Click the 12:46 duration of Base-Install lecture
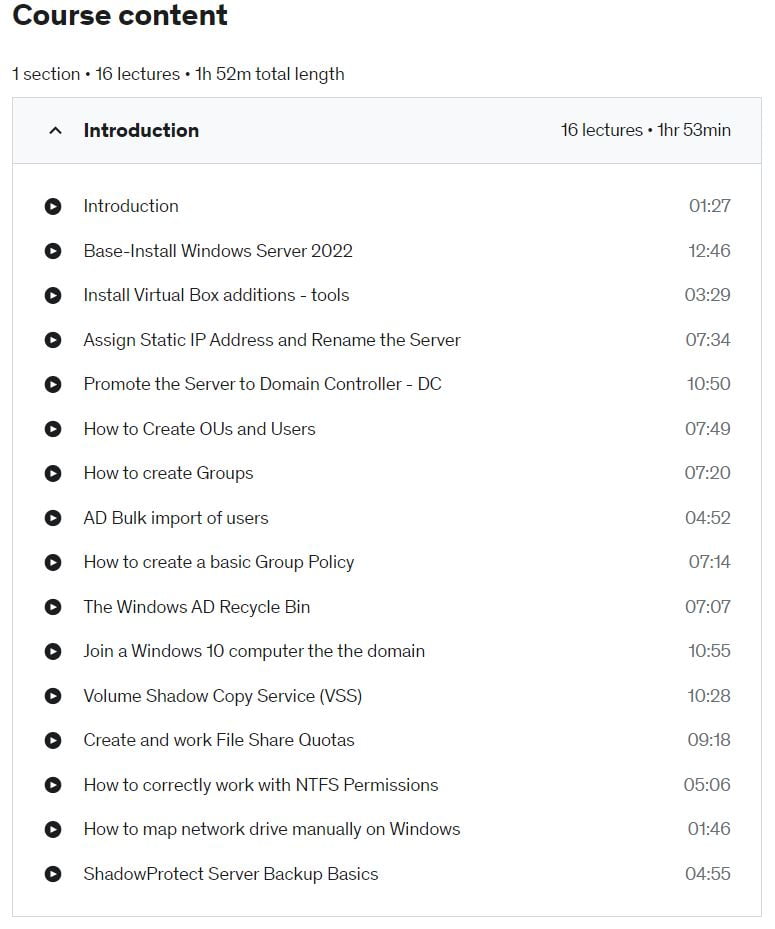The image size is (775, 929). pyautogui.click(x=709, y=251)
